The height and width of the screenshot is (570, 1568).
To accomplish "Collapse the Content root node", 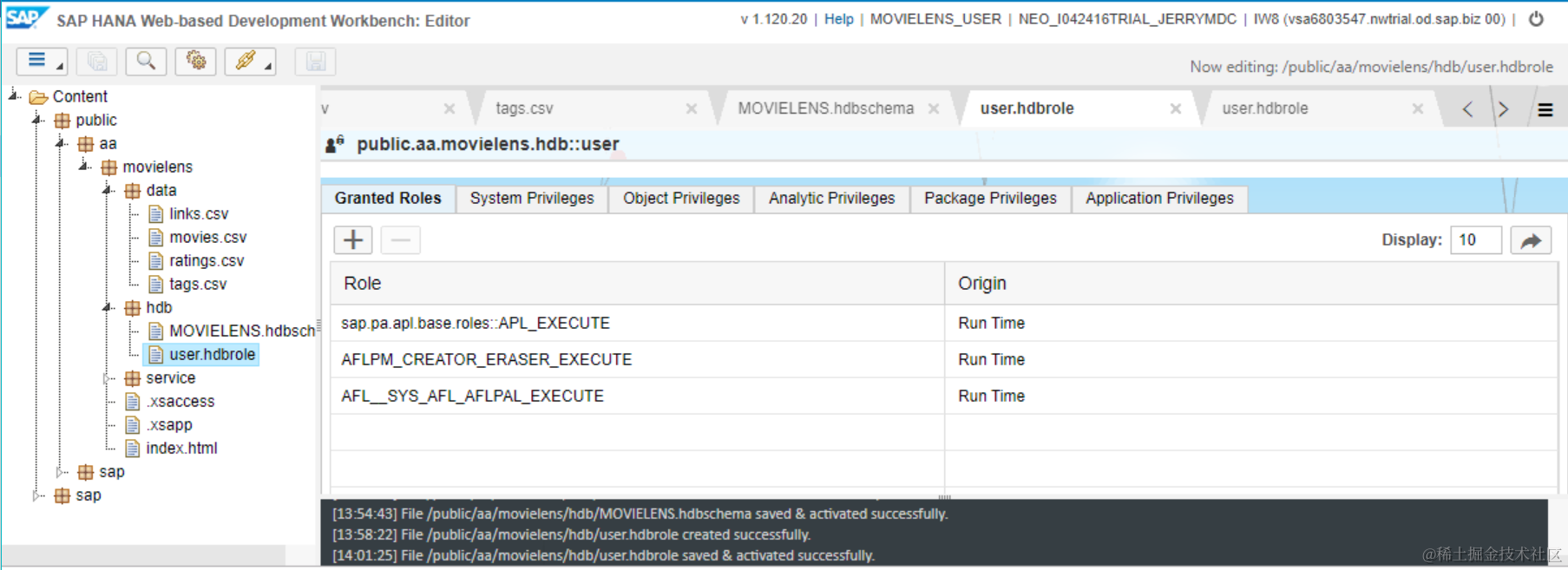I will point(14,95).
